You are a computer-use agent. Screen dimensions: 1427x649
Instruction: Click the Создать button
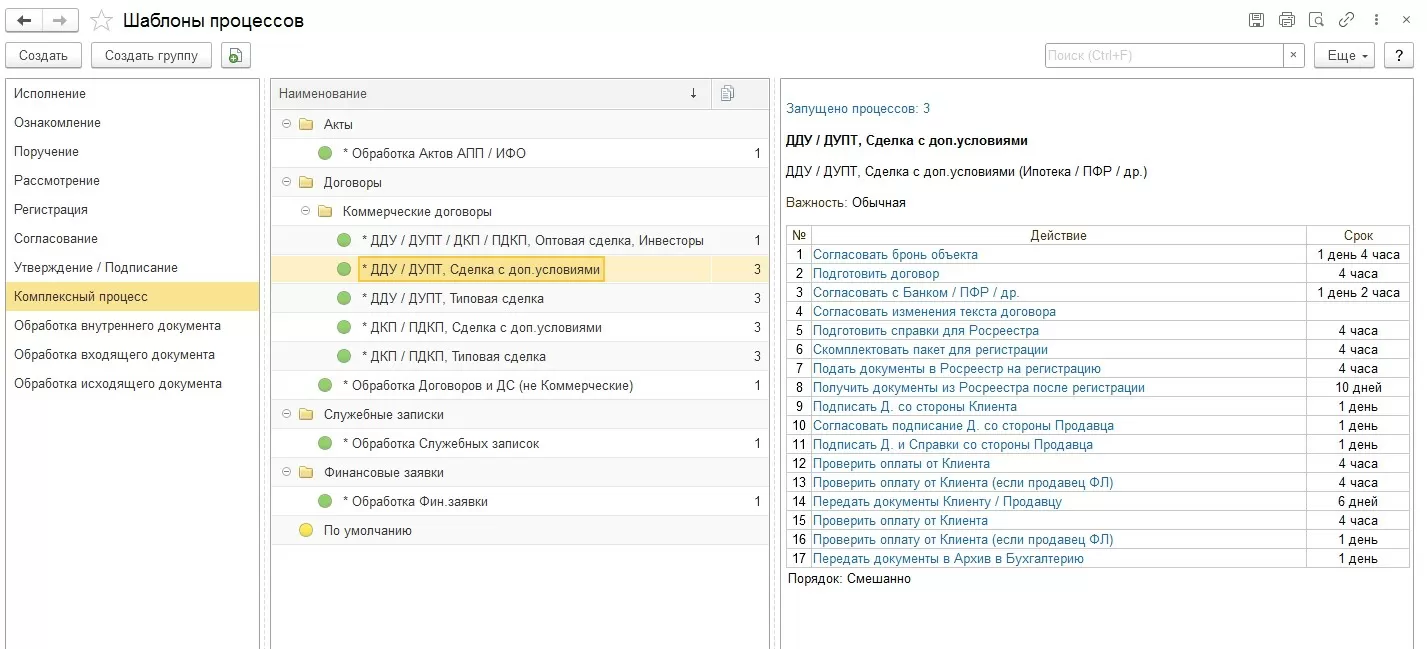point(44,56)
